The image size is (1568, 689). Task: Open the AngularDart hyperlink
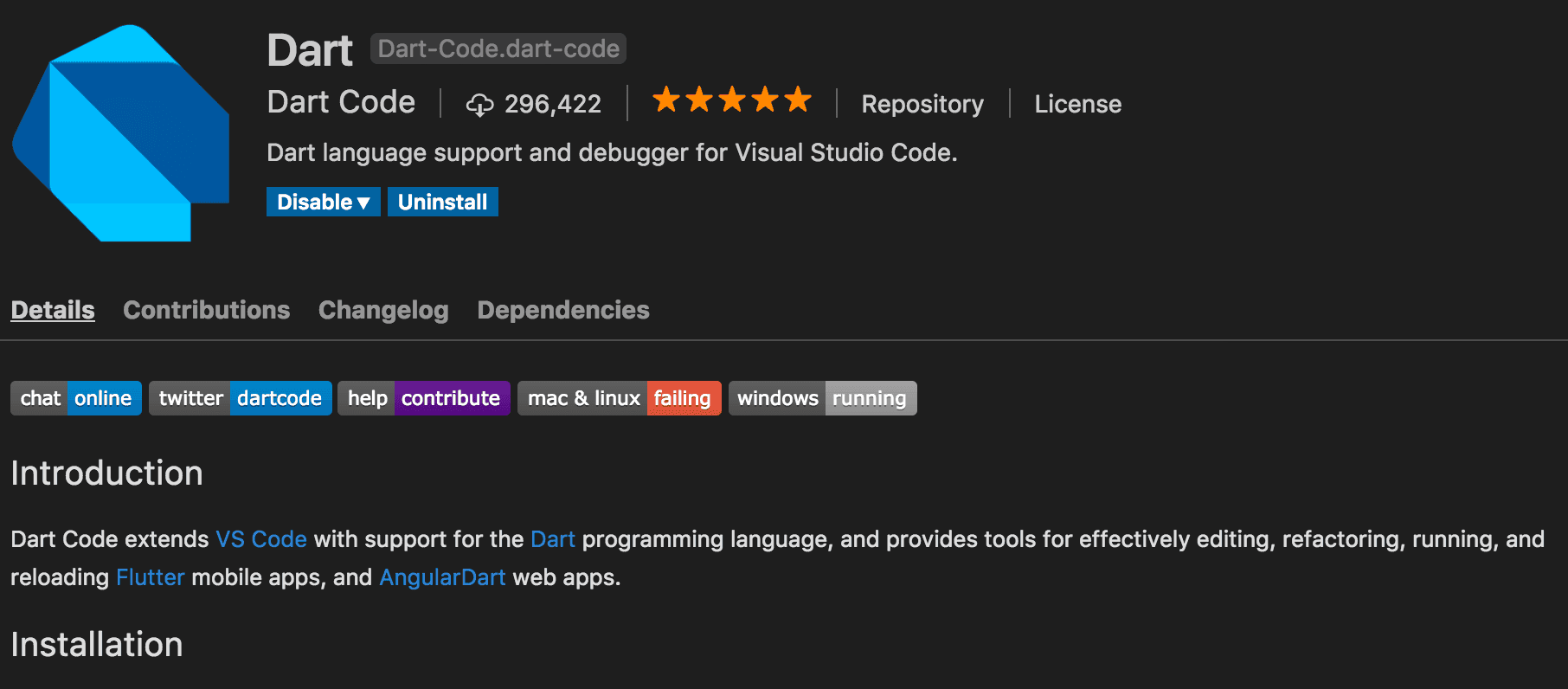click(442, 577)
